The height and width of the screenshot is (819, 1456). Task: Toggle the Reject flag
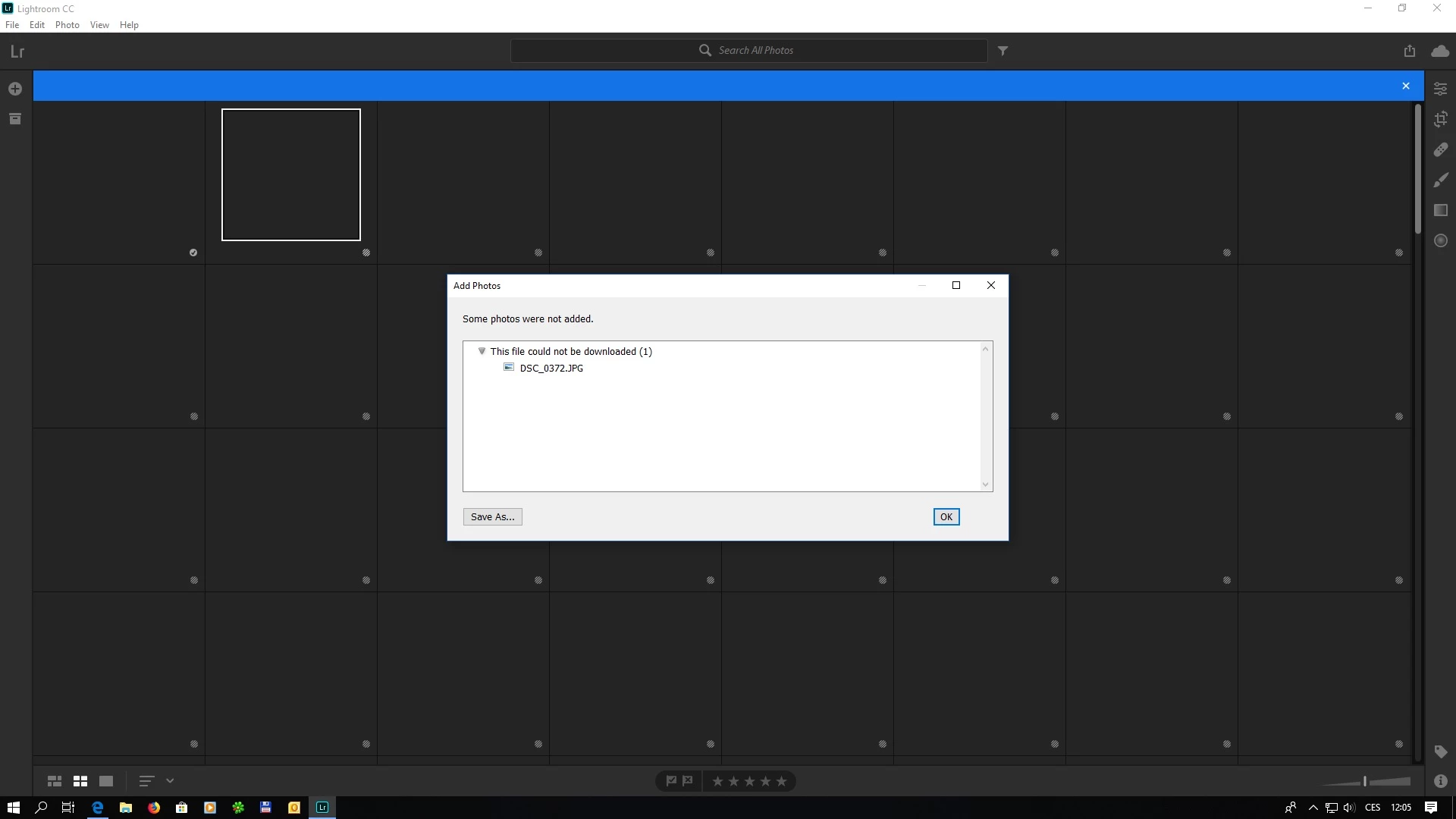[688, 780]
